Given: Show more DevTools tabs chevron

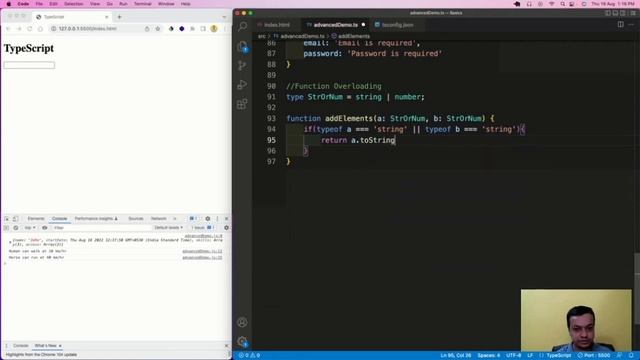Looking at the screenshot, I should pyautogui.click(x=175, y=219).
